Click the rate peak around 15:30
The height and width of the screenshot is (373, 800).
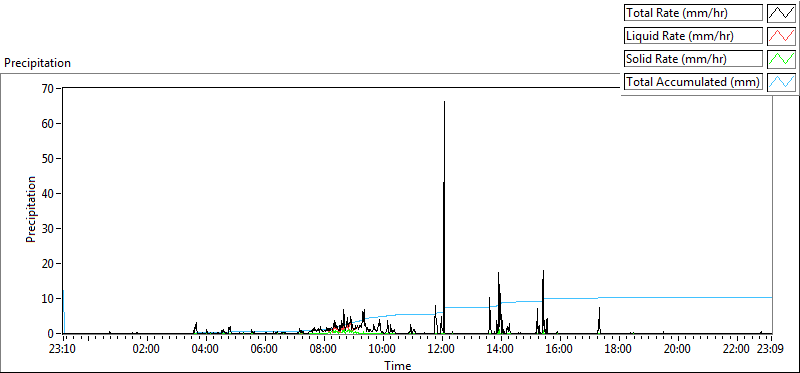click(543, 301)
